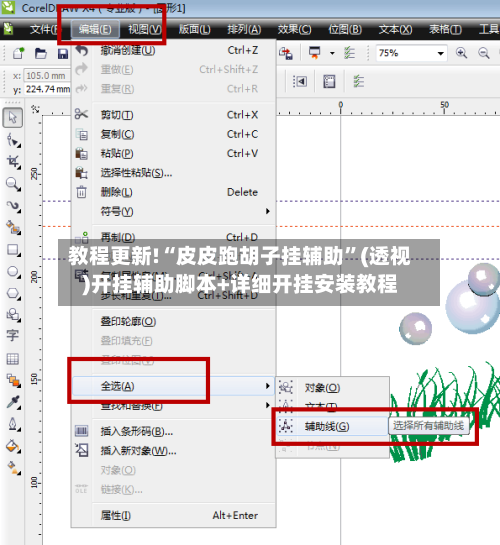500x545 pixels.
Task: Open the 编辑(E) menu
Action: coord(95,29)
